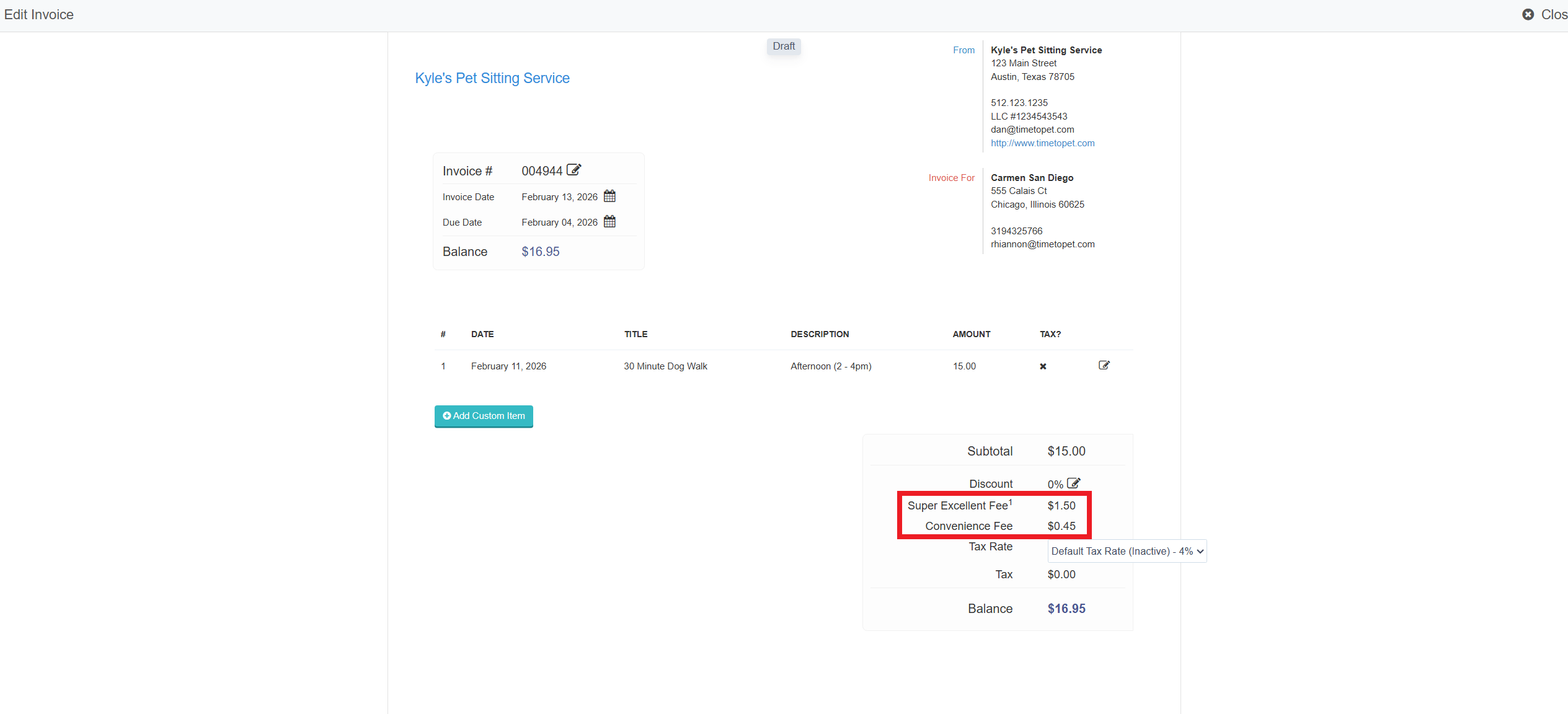
Task: Open calendar picker for Due Date
Action: pos(609,222)
